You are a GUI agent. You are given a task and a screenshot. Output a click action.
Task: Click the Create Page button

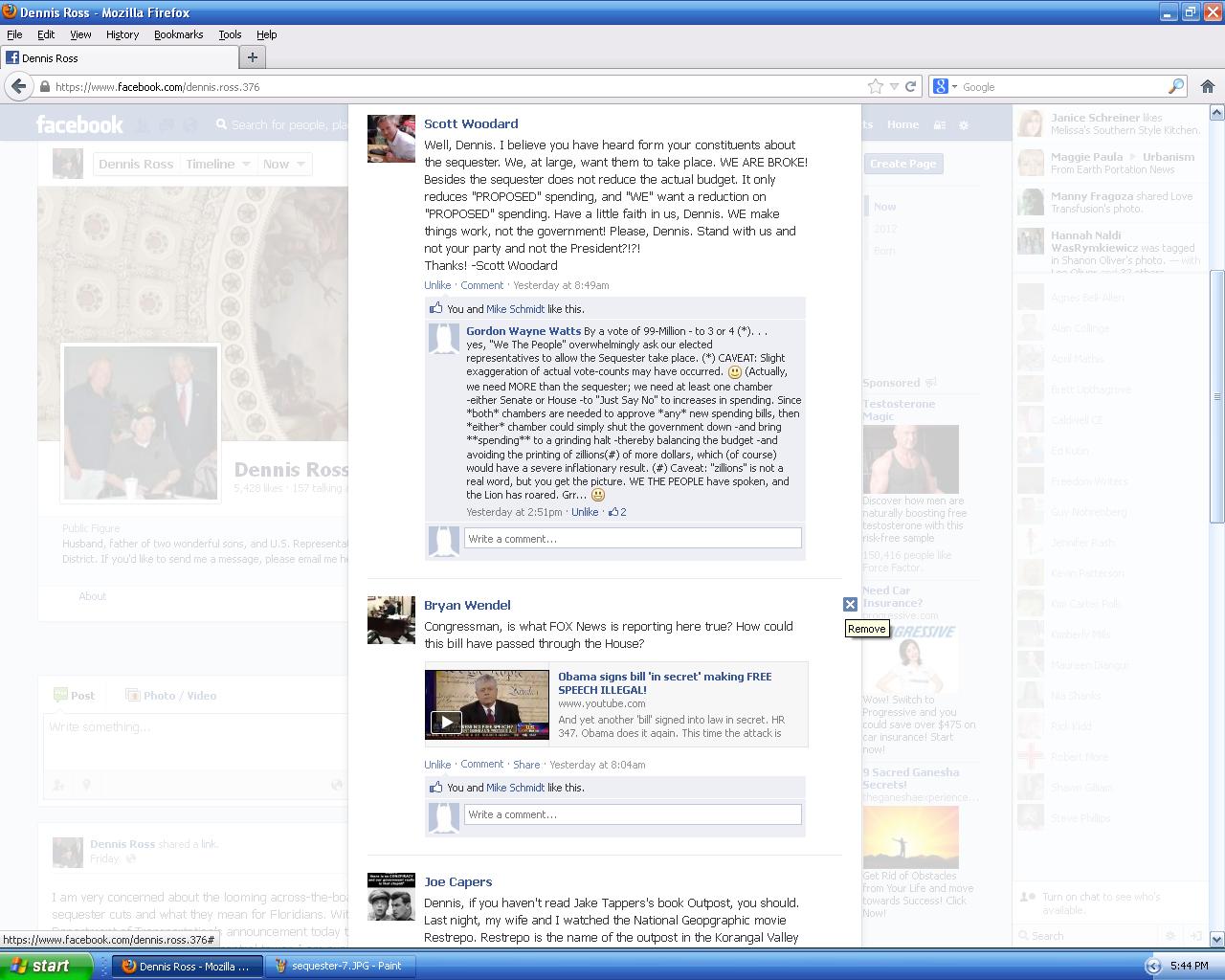902,164
